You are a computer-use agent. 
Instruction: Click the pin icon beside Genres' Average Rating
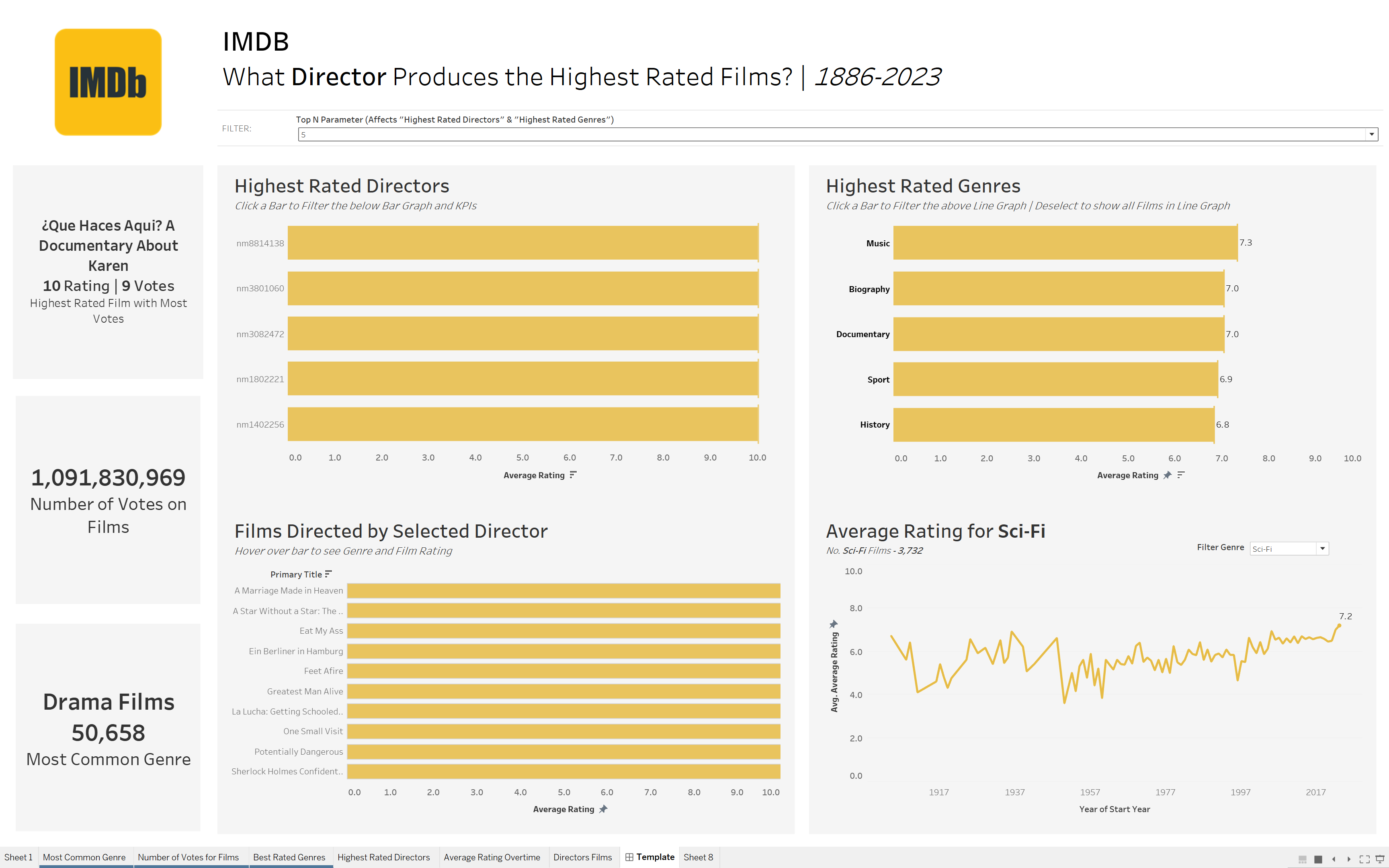pyautogui.click(x=1167, y=475)
